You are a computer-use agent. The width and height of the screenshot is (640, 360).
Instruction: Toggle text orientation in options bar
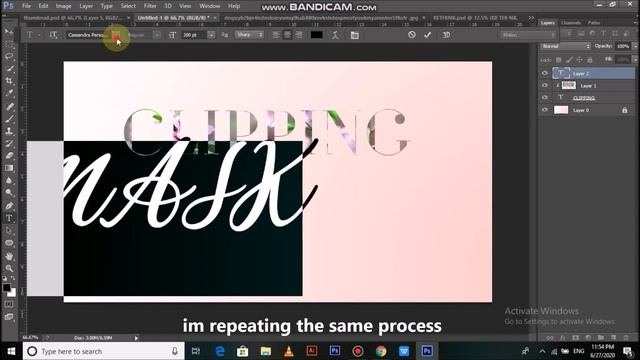53,35
